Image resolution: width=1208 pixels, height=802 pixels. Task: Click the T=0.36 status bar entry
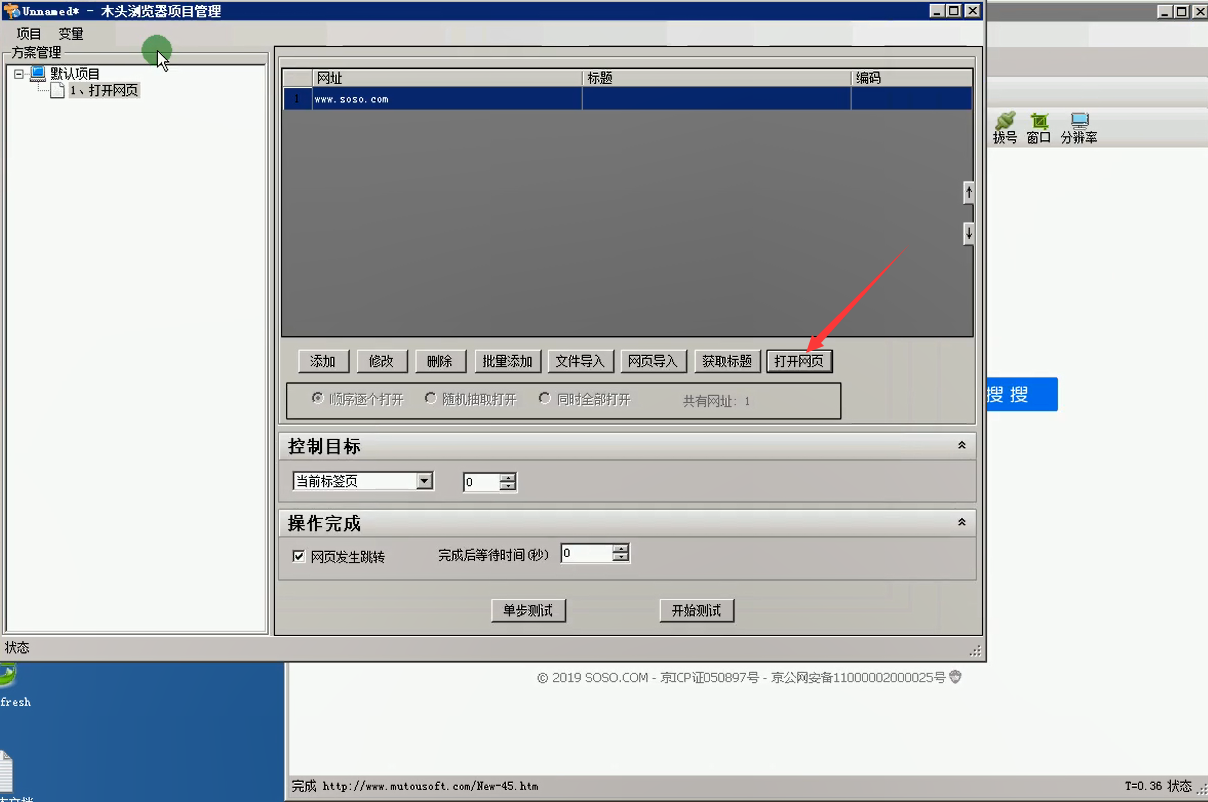pyautogui.click(x=1144, y=786)
